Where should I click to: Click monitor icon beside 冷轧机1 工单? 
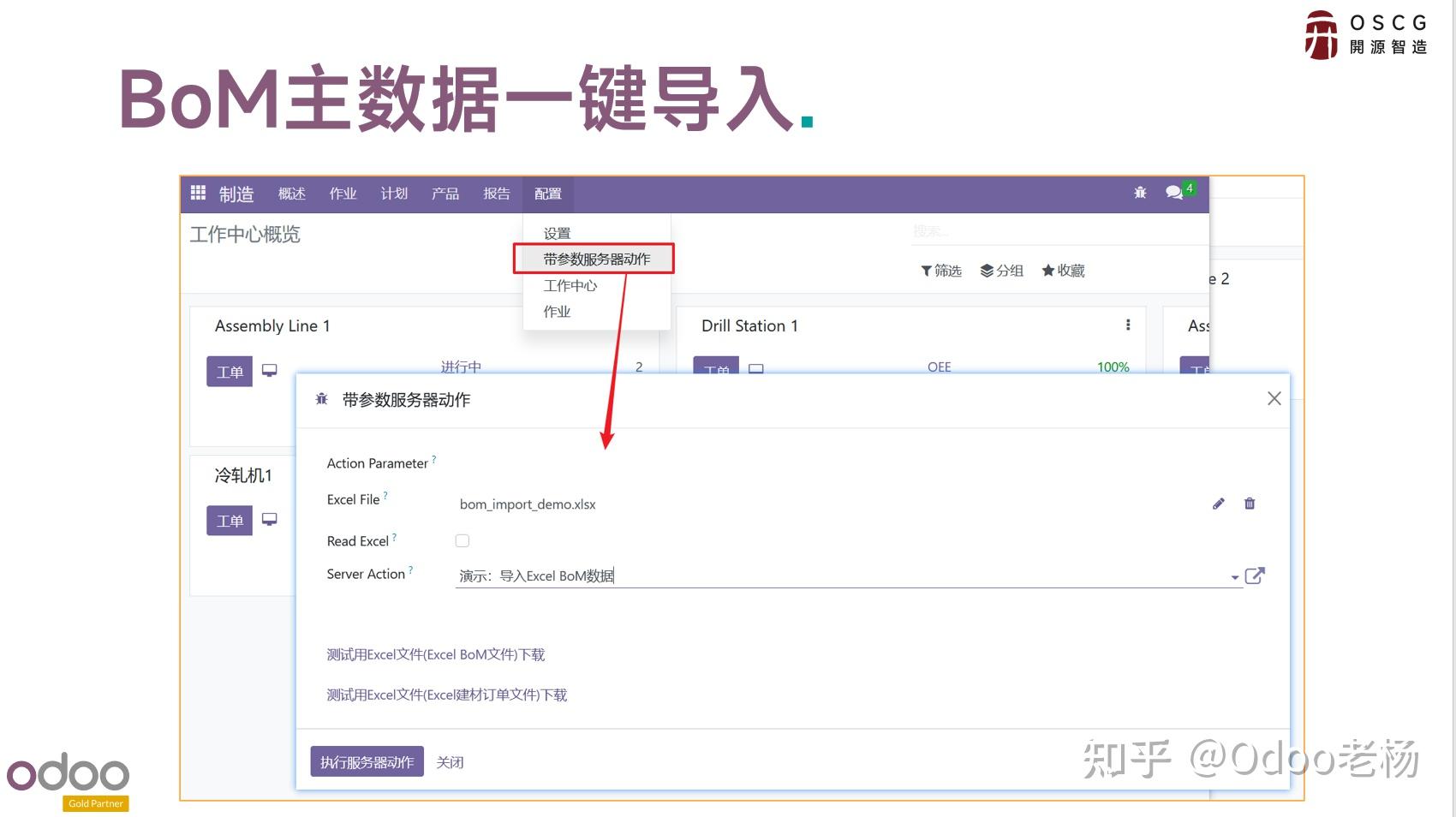pyautogui.click(x=269, y=517)
